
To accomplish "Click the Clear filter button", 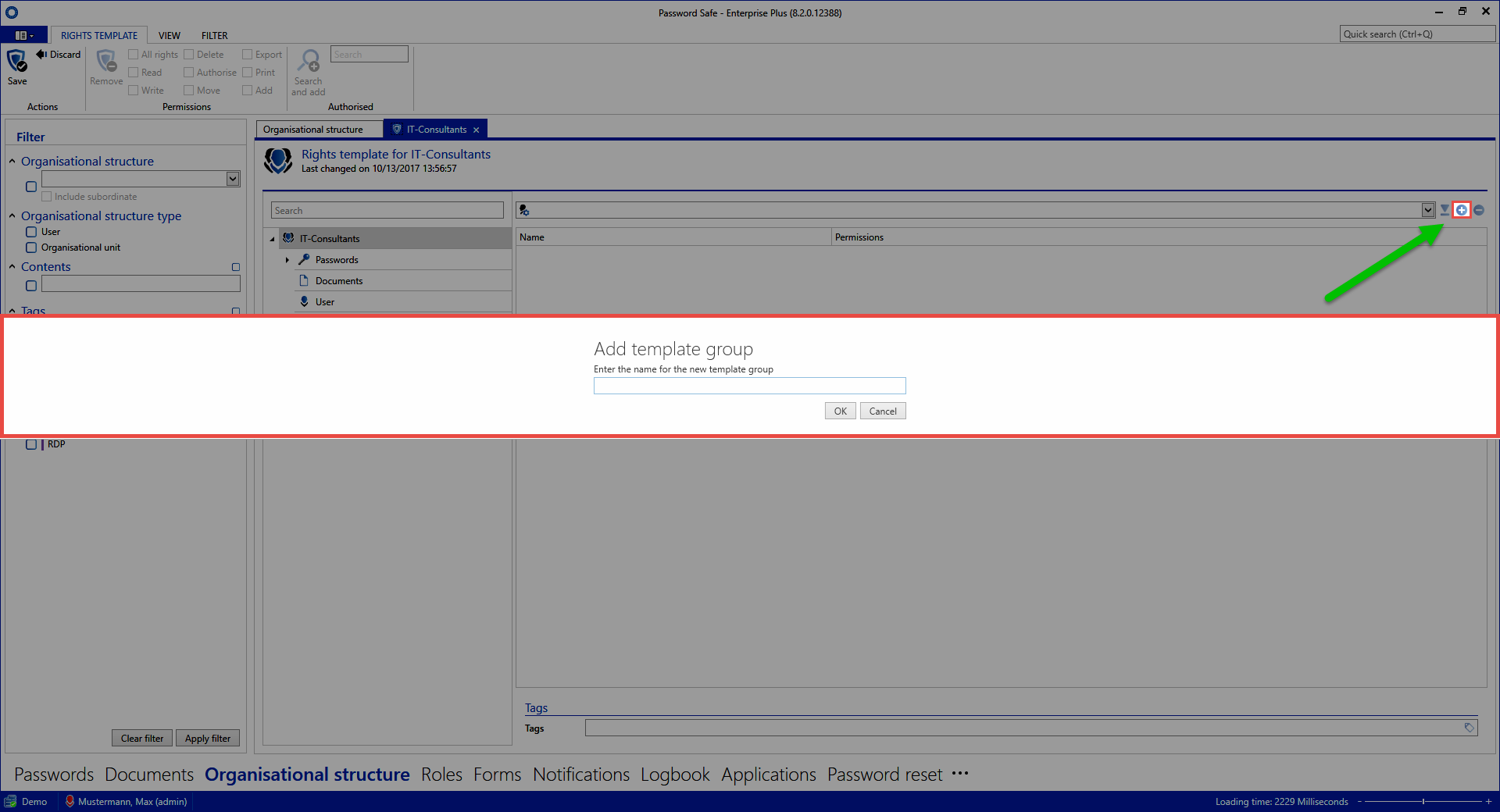I will click(142, 739).
